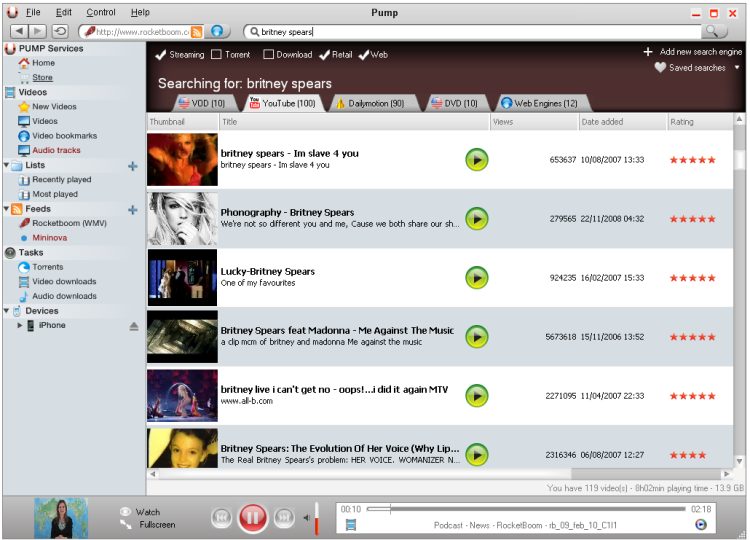Click the film strip icon in player
The image size is (750, 540).
click(351, 525)
